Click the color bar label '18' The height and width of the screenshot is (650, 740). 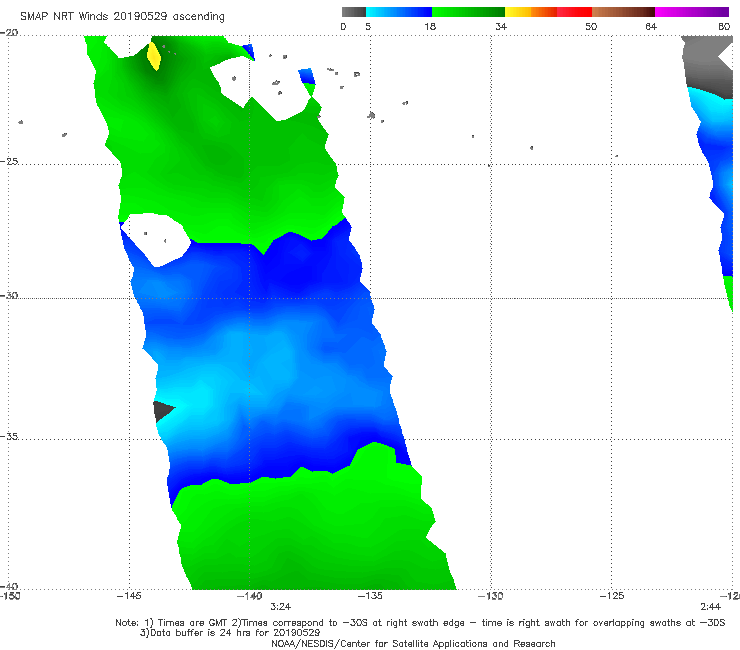click(430, 26)
